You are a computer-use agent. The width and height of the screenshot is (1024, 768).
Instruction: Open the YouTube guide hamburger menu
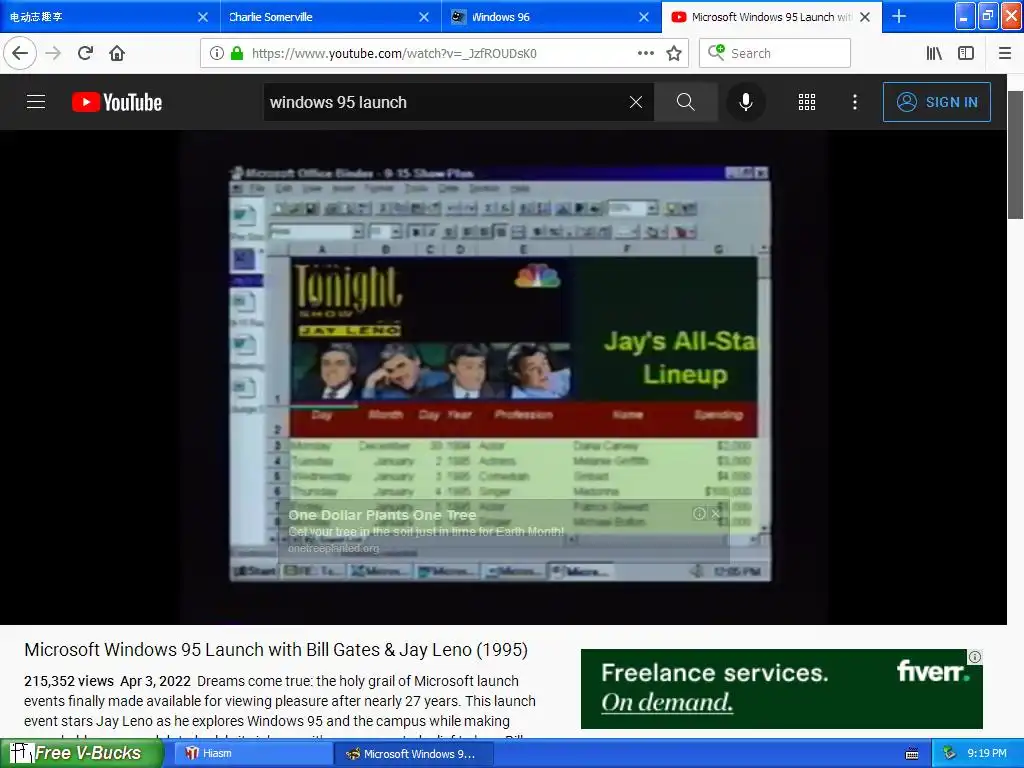[36, 102]
